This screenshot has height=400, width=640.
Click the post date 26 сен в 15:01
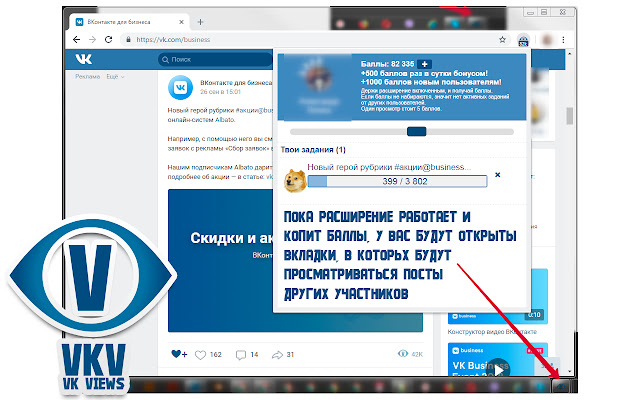click(x=220, y=92)
